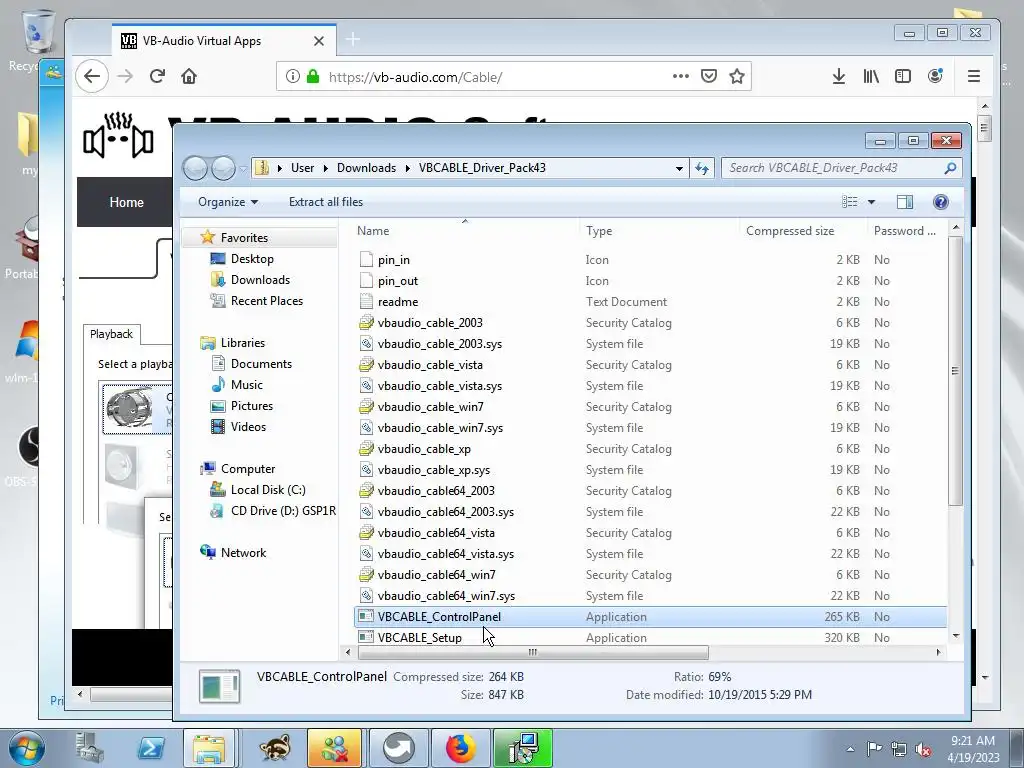The height and width of the screenshot is (768, 1024).
Task: Select Network in navigation pane
Action: tap(243, 552)
